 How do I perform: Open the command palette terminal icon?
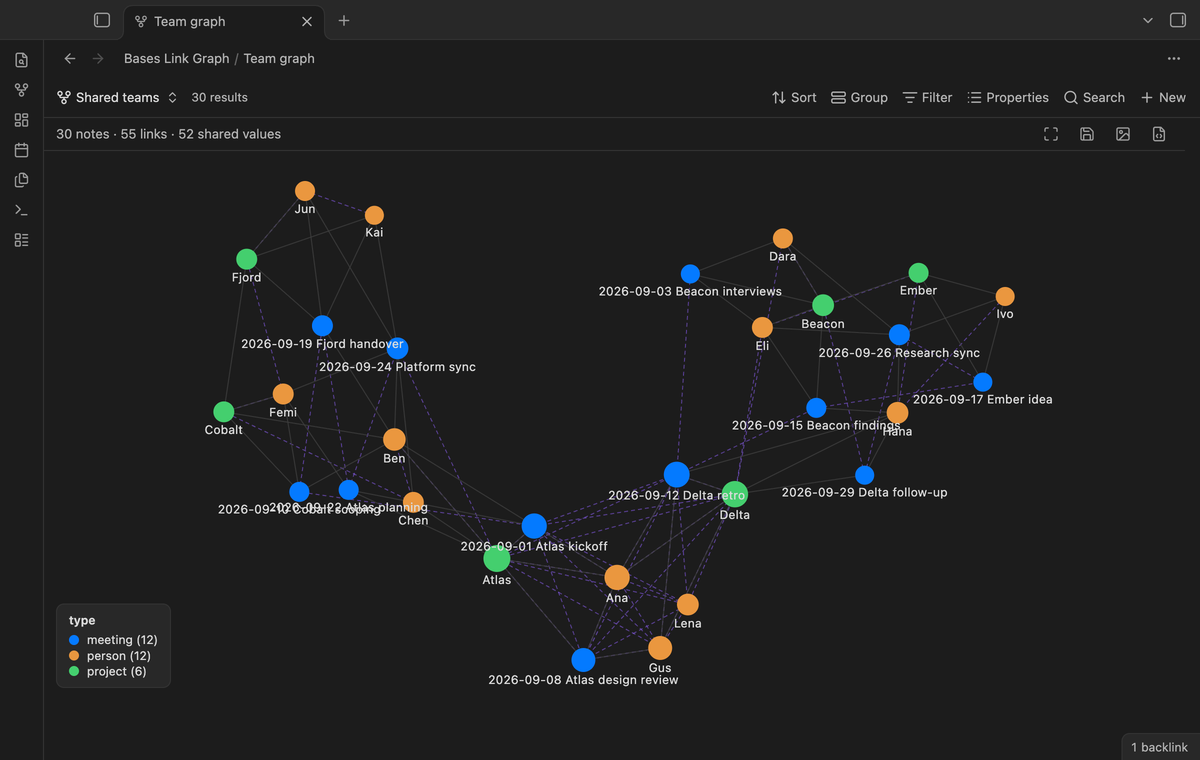point(21,210)
